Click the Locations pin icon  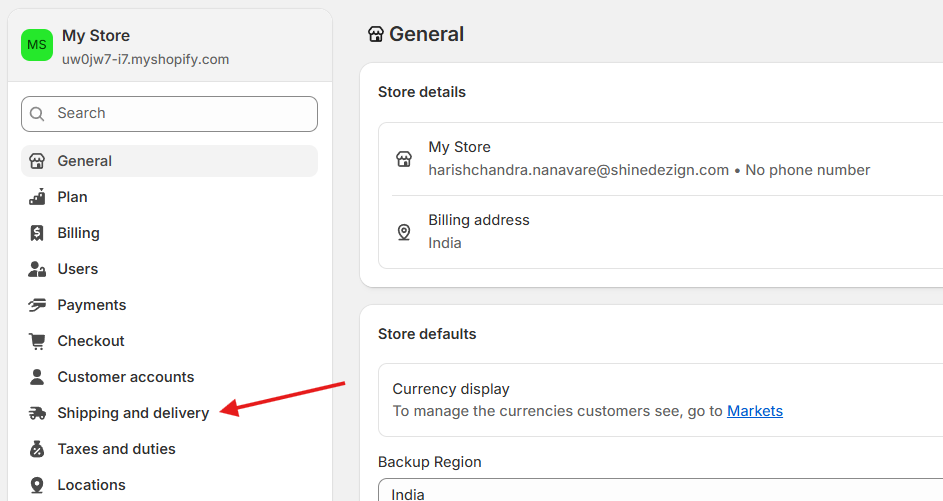[37, 485]
